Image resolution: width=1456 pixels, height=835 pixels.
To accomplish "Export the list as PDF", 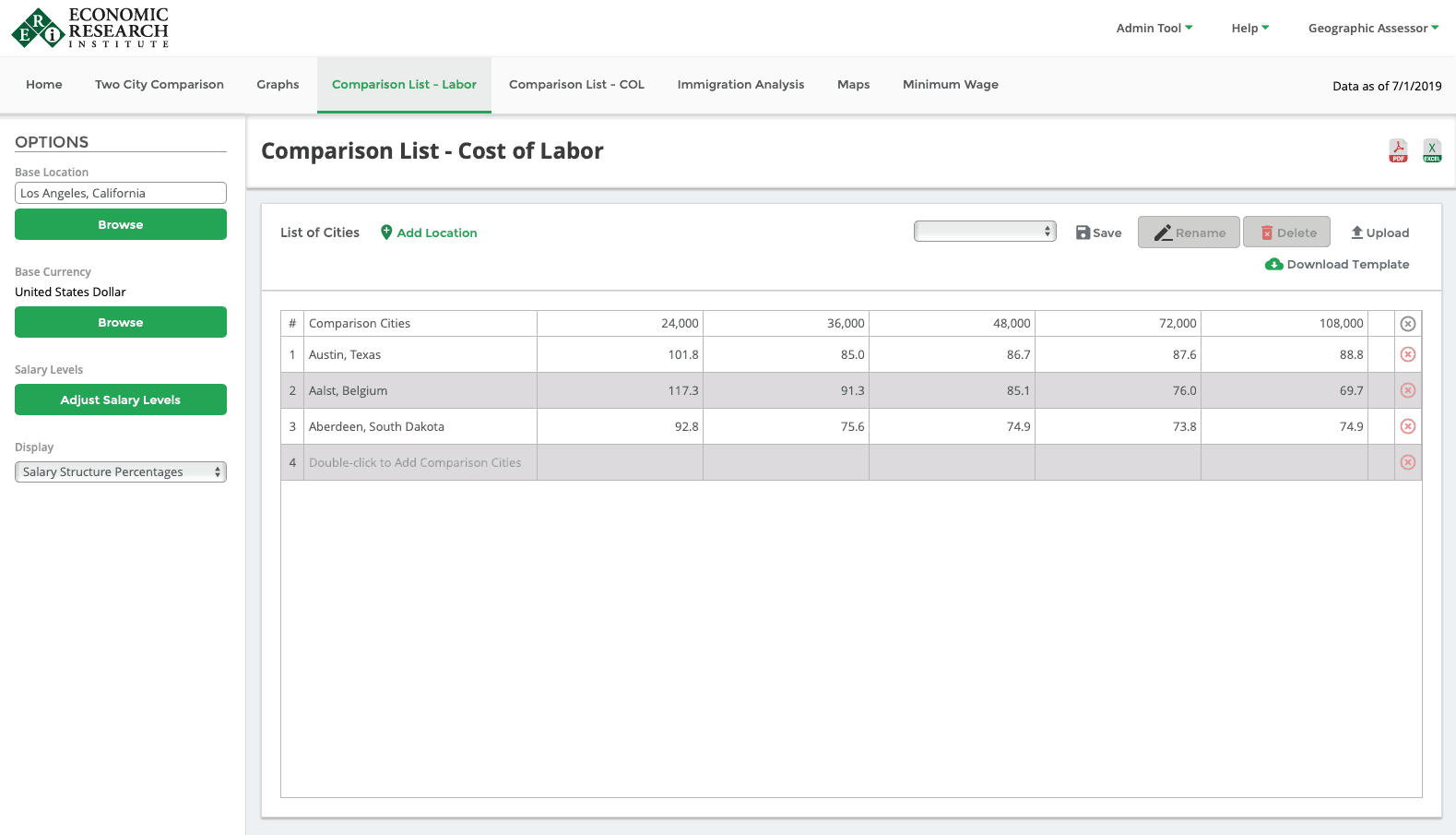I will click(1398, 151).
